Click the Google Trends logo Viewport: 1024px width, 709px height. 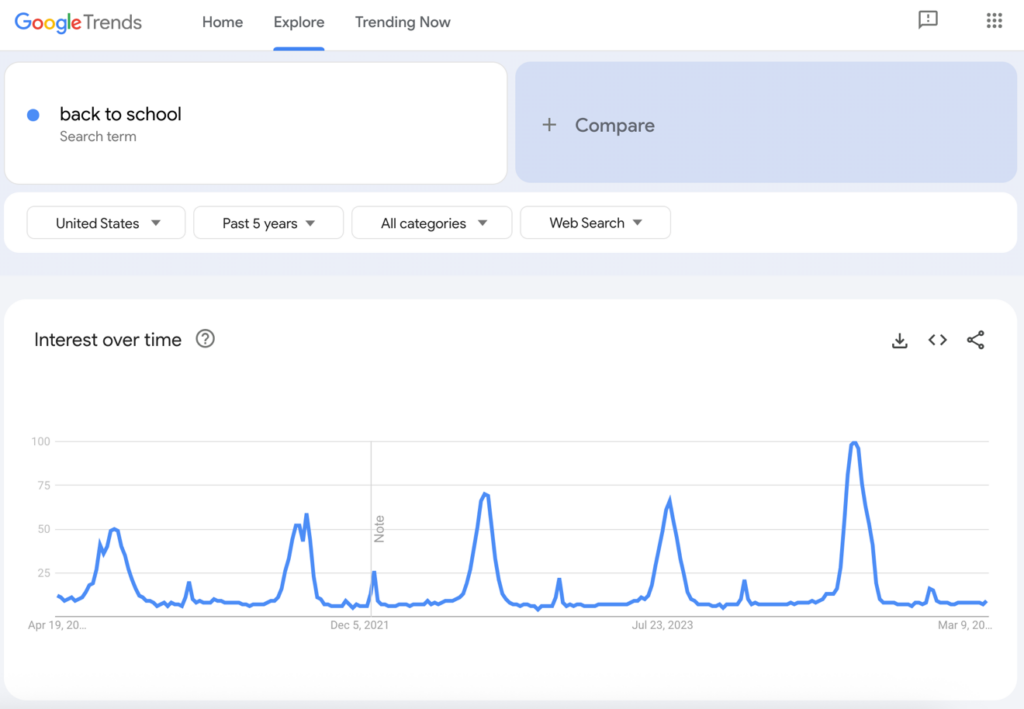(78, 22)
